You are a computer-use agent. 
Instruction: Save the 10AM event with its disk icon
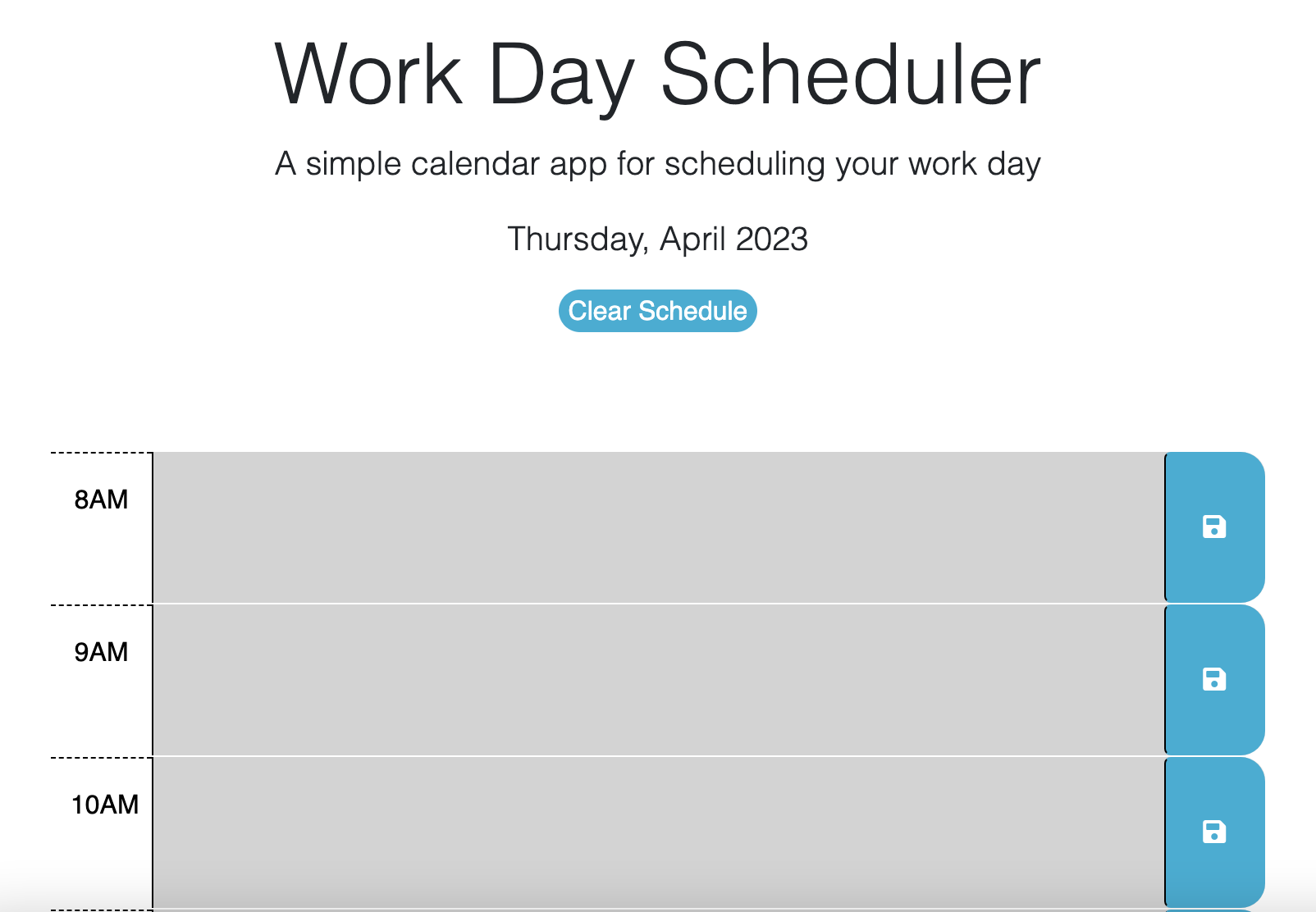(x=1213, y=830)
